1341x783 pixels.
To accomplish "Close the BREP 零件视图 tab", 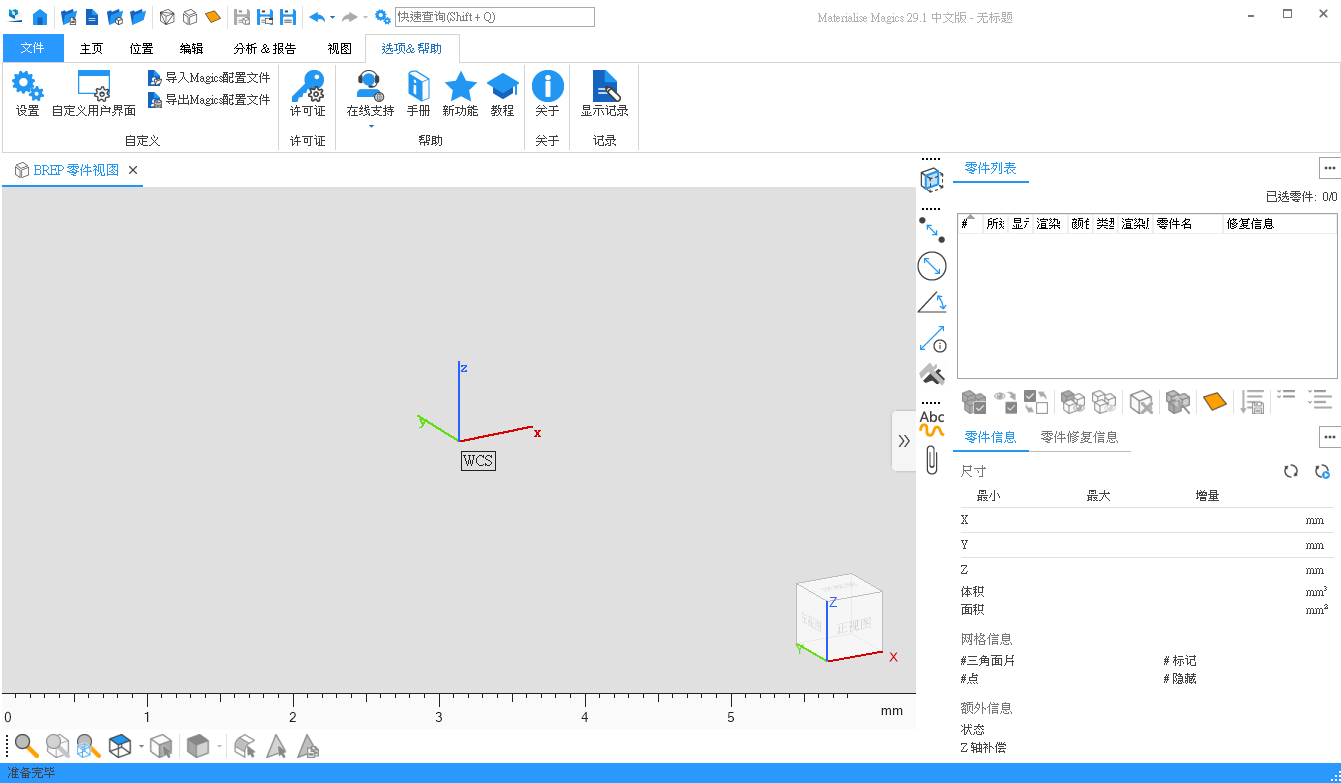I will [x=133, y=170].
